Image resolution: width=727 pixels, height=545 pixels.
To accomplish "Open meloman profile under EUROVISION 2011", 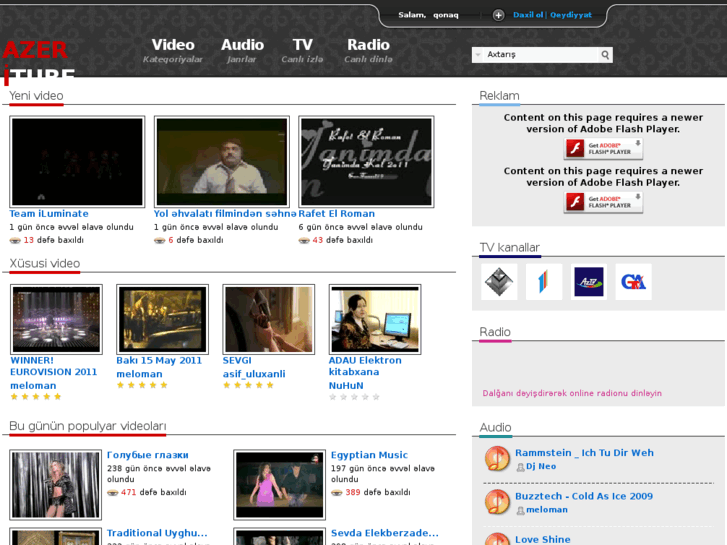I will (33, 386).
